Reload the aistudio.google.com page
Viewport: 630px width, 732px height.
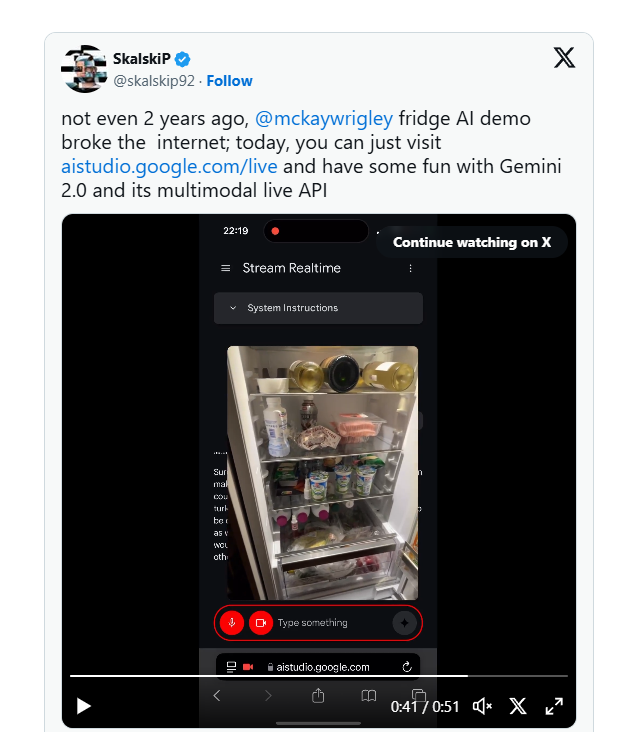(407, 667)
